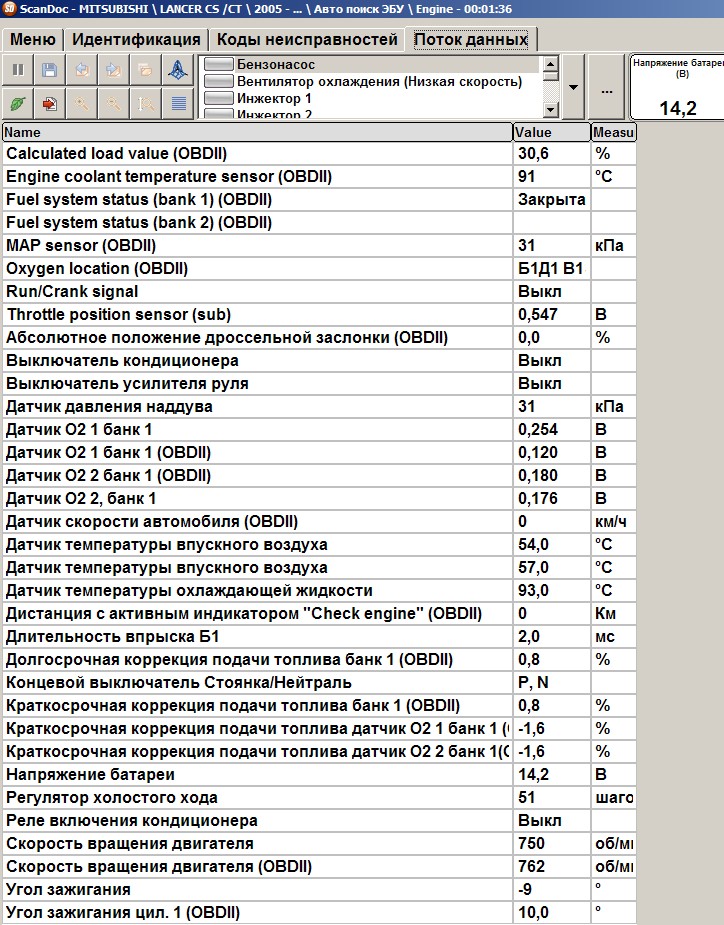Click the green leaf icon
The width and height of the screenshot is (724, 925).
click(x=18, y=103)
